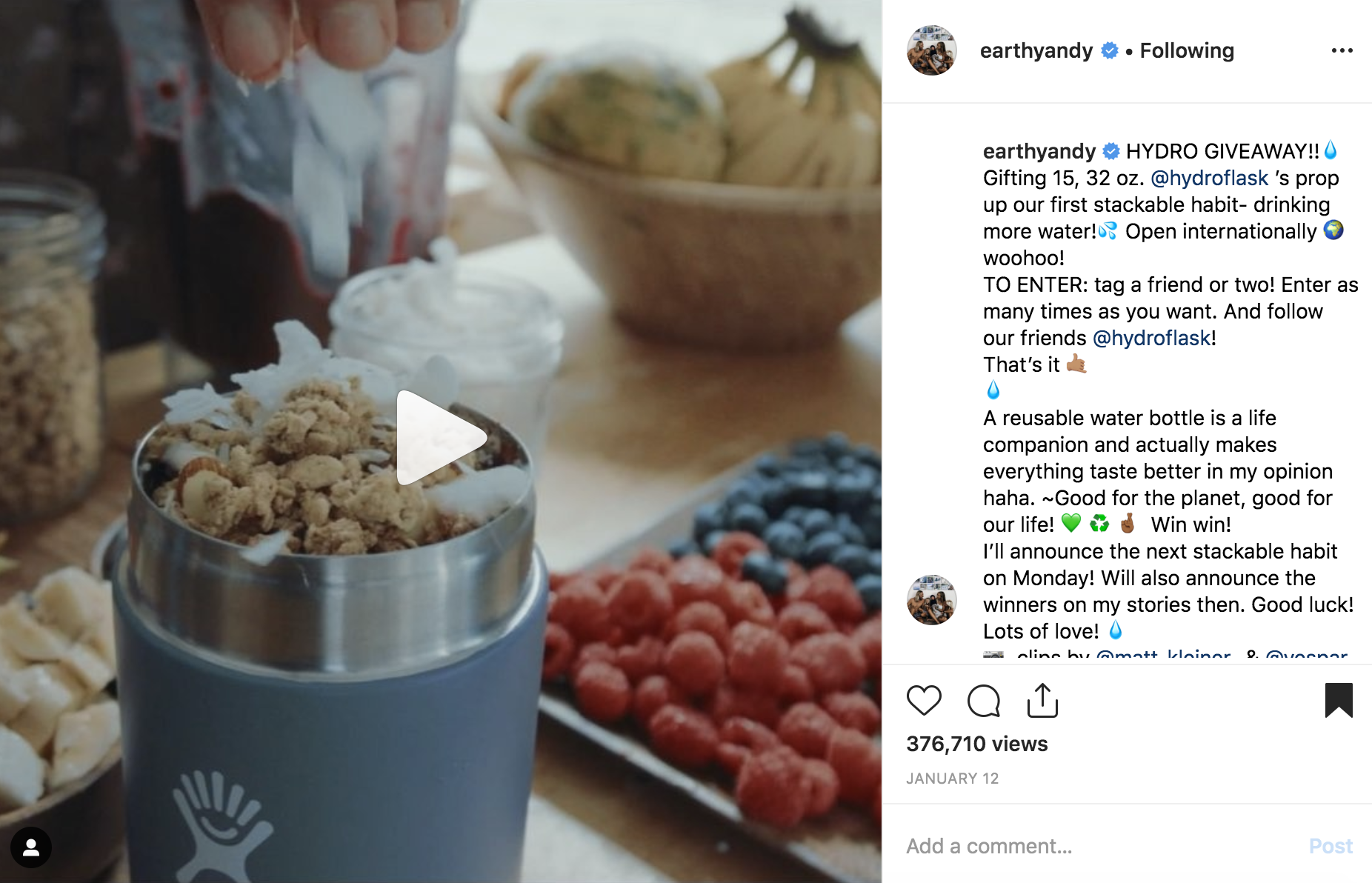This screenshot has height=883, width=1372.
Task: Open the JANUARY 12 post date link
Action: (952, 779)
